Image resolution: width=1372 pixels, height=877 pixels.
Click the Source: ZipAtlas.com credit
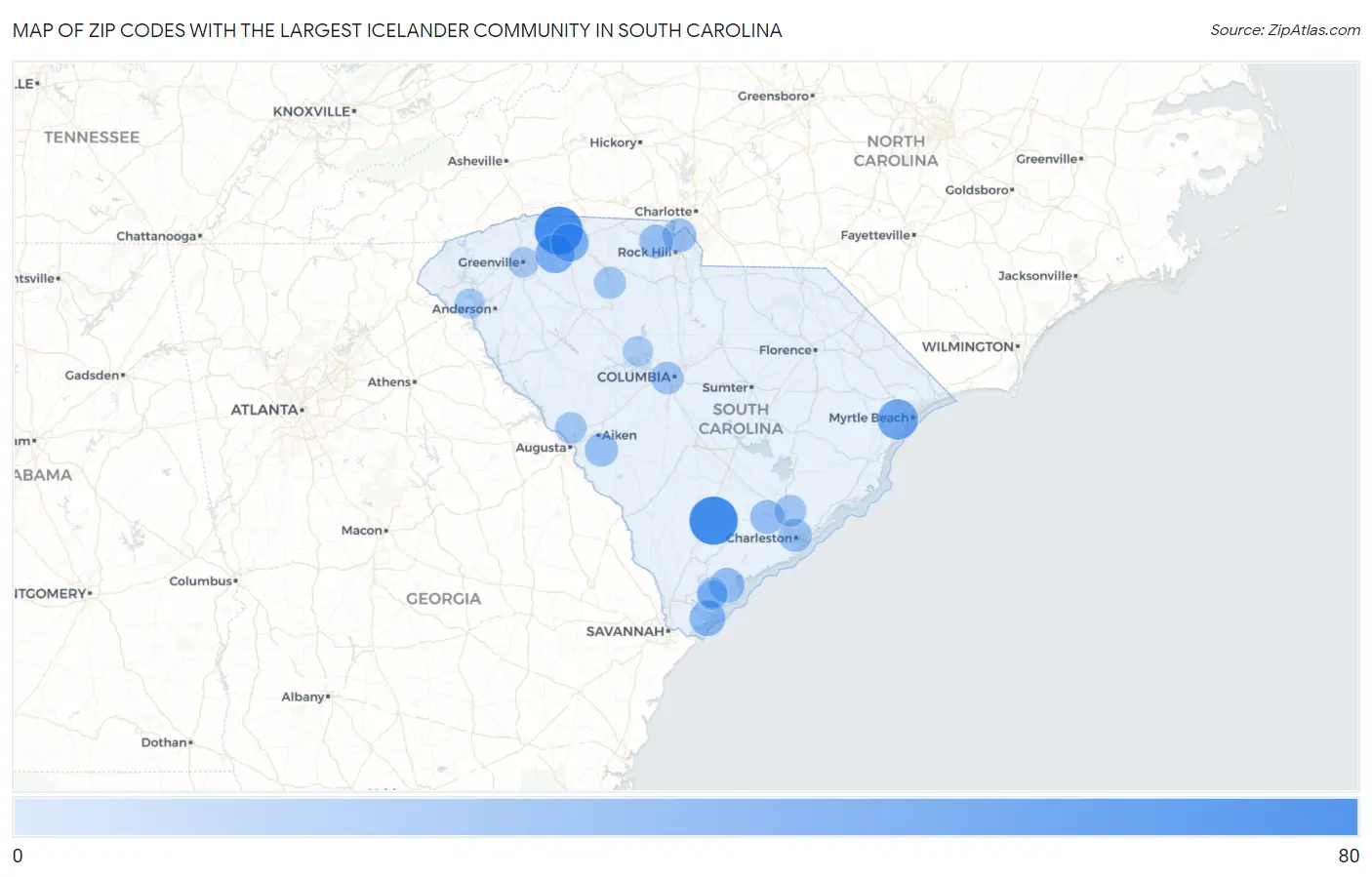1285,30
